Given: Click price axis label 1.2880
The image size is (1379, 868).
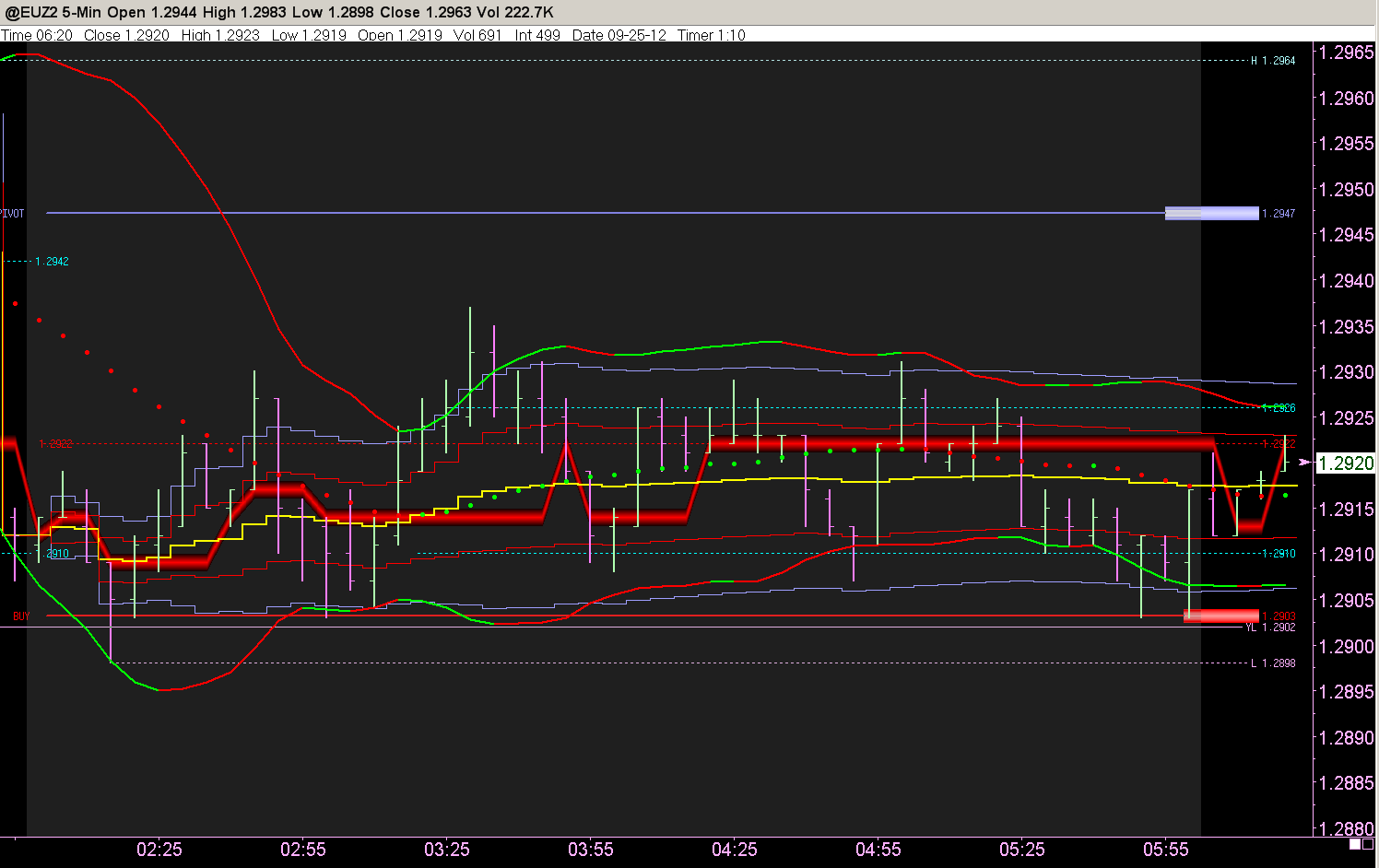Looking at the screenshot, I should [x=1347, y=827].
